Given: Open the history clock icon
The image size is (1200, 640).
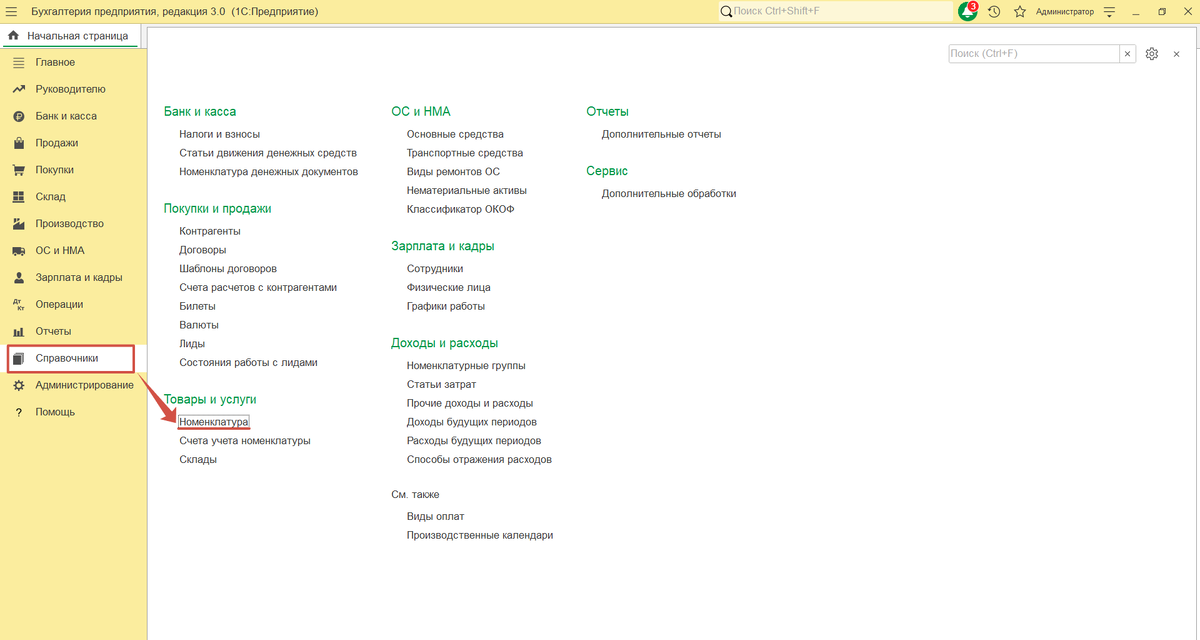Looking at the screenshot, I should 994,11.
